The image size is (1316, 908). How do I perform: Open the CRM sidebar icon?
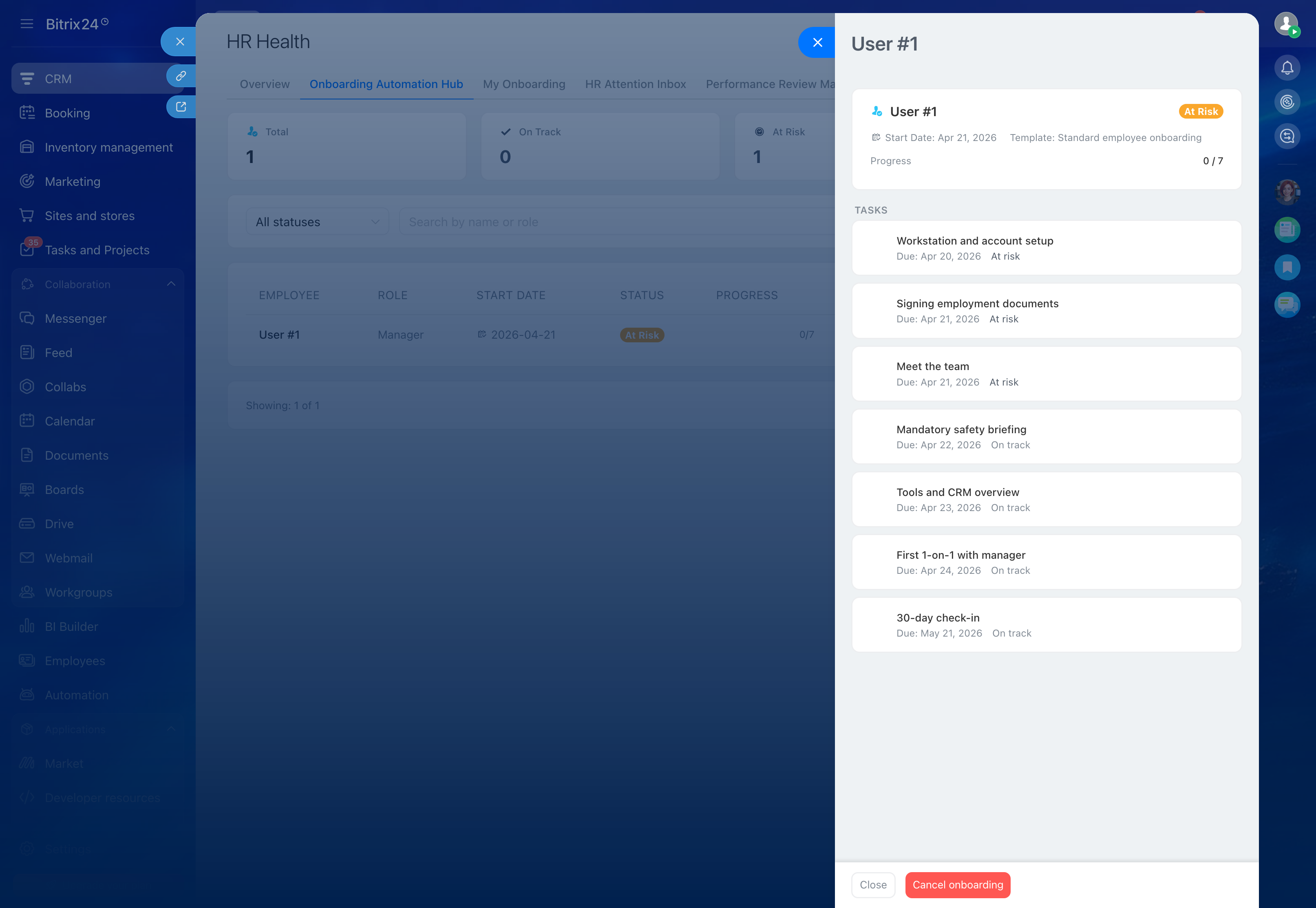coord(27,79)
